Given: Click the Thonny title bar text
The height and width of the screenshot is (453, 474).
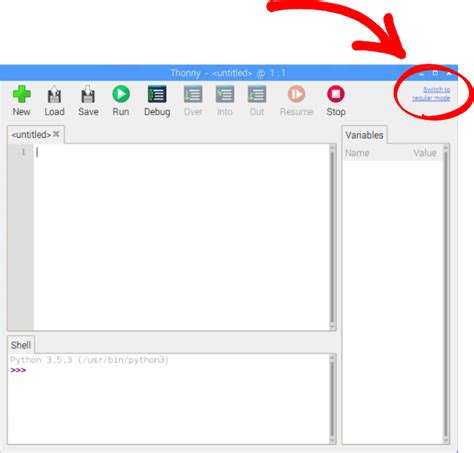Looking at the screenshot, I should coord(228,73).
